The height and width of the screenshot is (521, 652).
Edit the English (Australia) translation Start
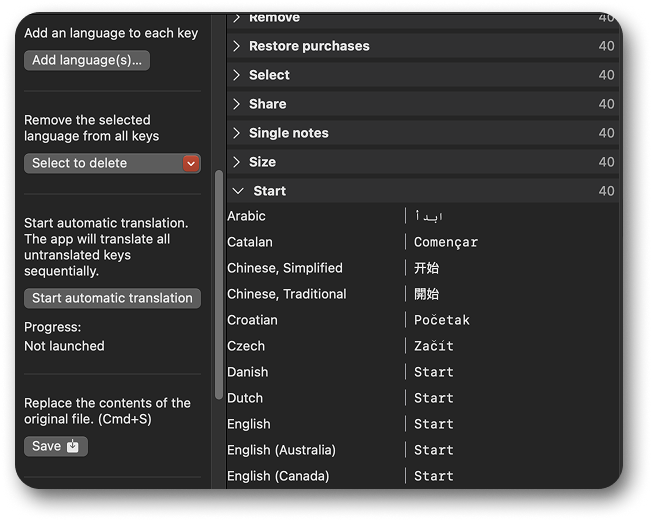click(434, 450)
